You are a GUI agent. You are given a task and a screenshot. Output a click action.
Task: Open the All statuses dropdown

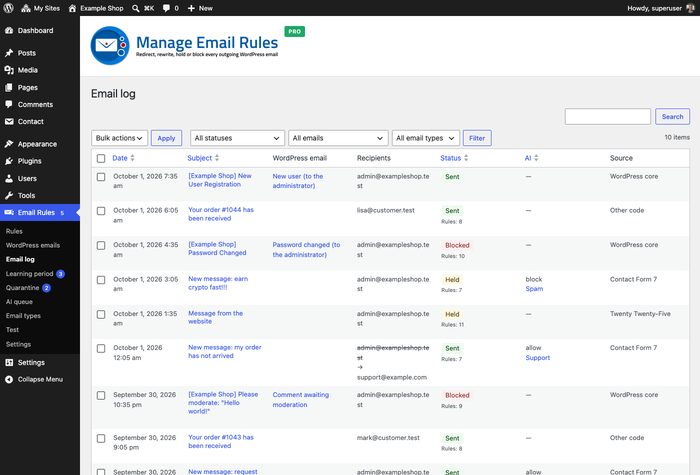(237, 138)
